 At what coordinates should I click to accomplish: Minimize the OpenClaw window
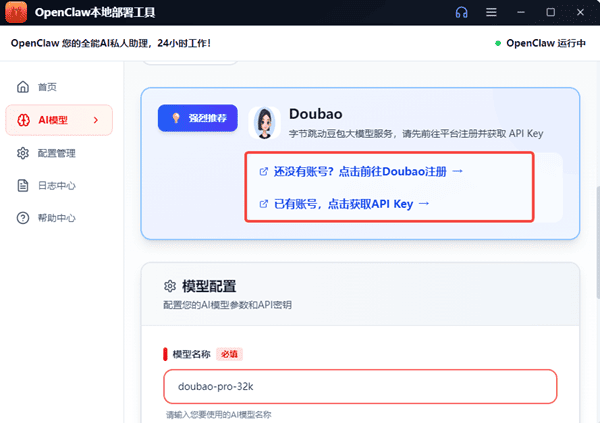coord(520,13)
